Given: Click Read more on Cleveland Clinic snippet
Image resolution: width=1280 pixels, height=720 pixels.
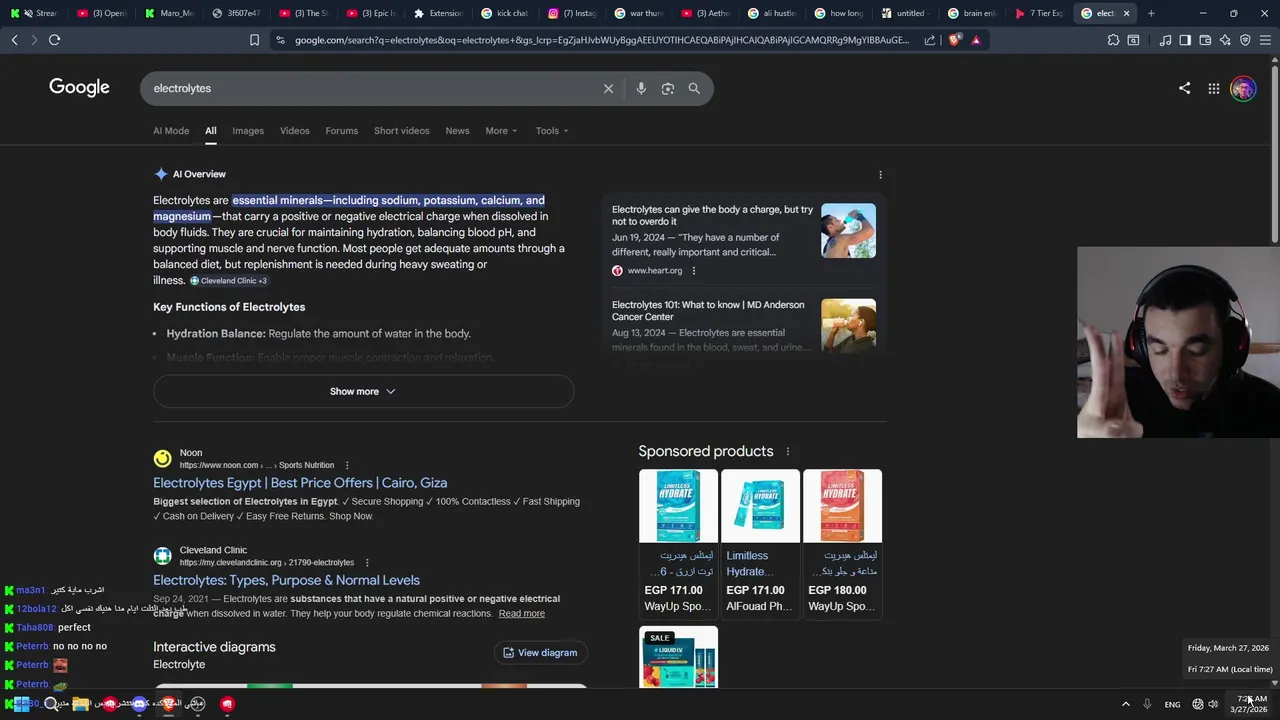Looking at the screenshot, I should (x=521, y=614).
